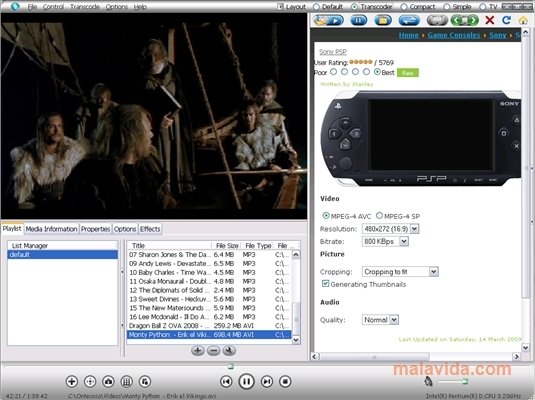The image size is (535, 400).
Task: Click the Home breadcrumb link
Action: (x=408, y=35)
